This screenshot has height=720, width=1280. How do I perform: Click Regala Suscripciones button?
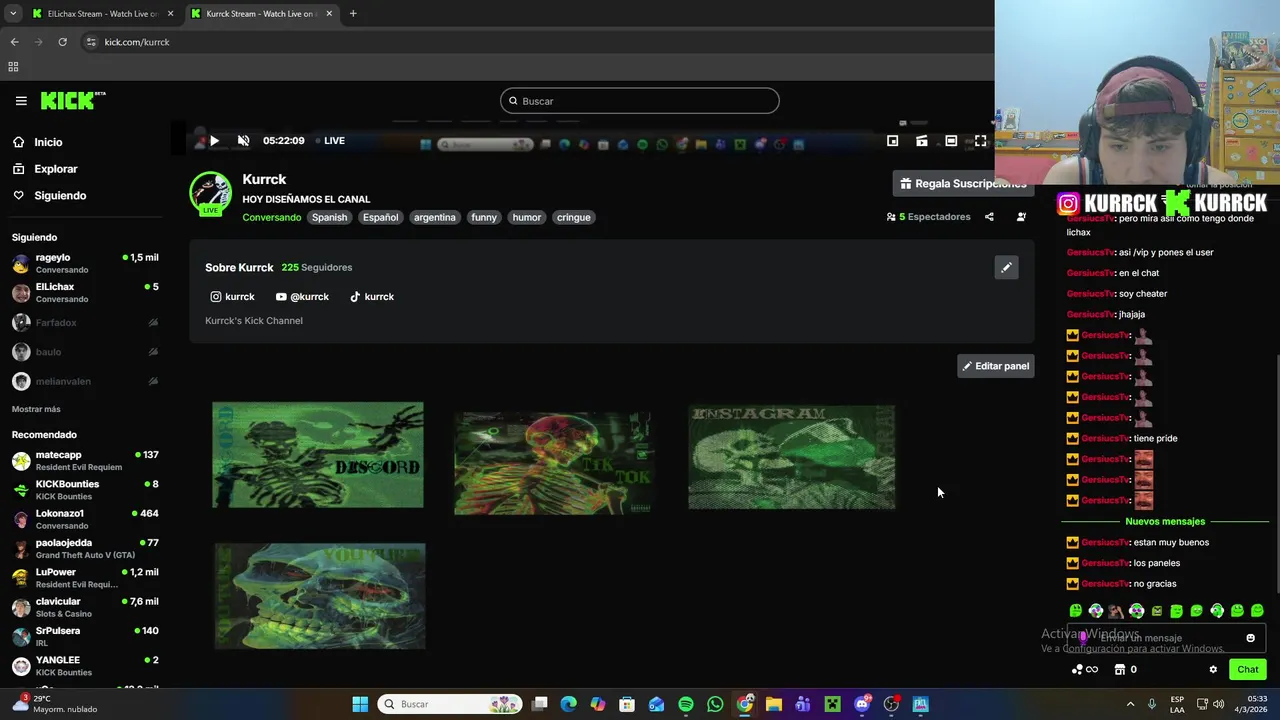[x=962, y=183]
